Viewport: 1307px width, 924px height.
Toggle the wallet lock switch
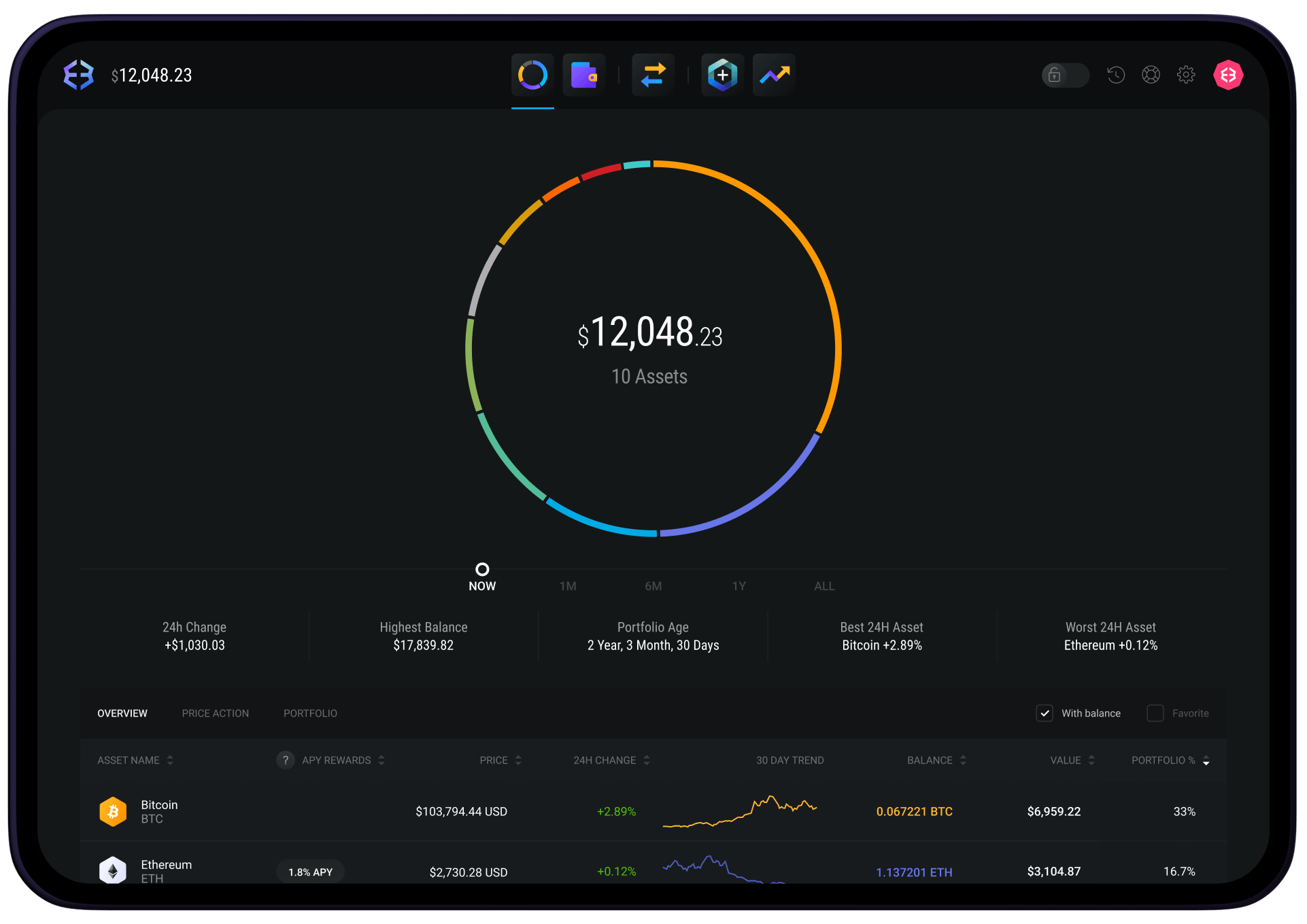click(1065, 75)
